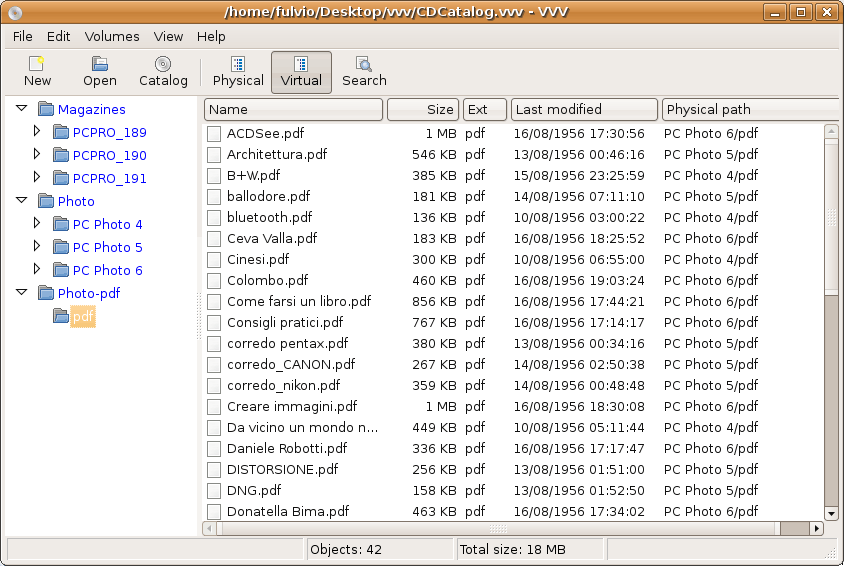Click the PCPRO_189 folder icon

point(61,132)
